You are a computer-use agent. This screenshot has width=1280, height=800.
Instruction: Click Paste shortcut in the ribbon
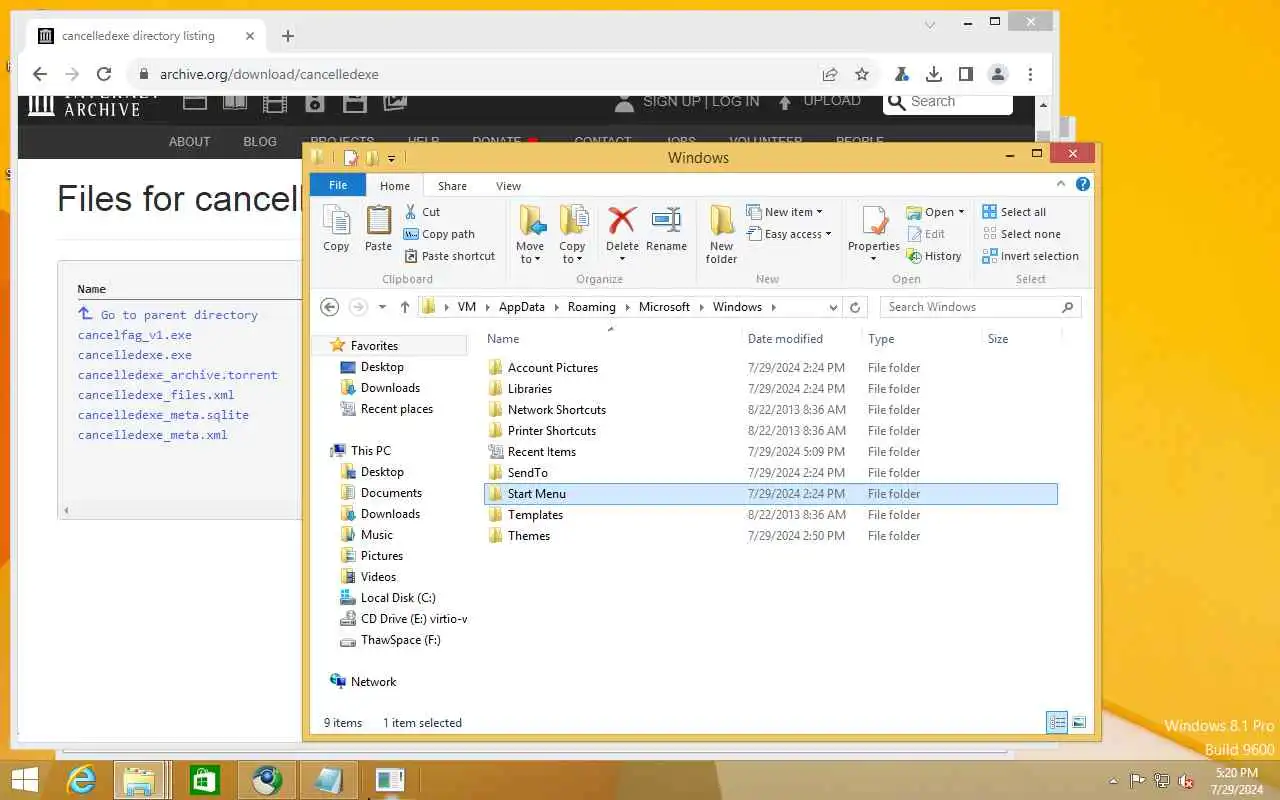(449, 256)
